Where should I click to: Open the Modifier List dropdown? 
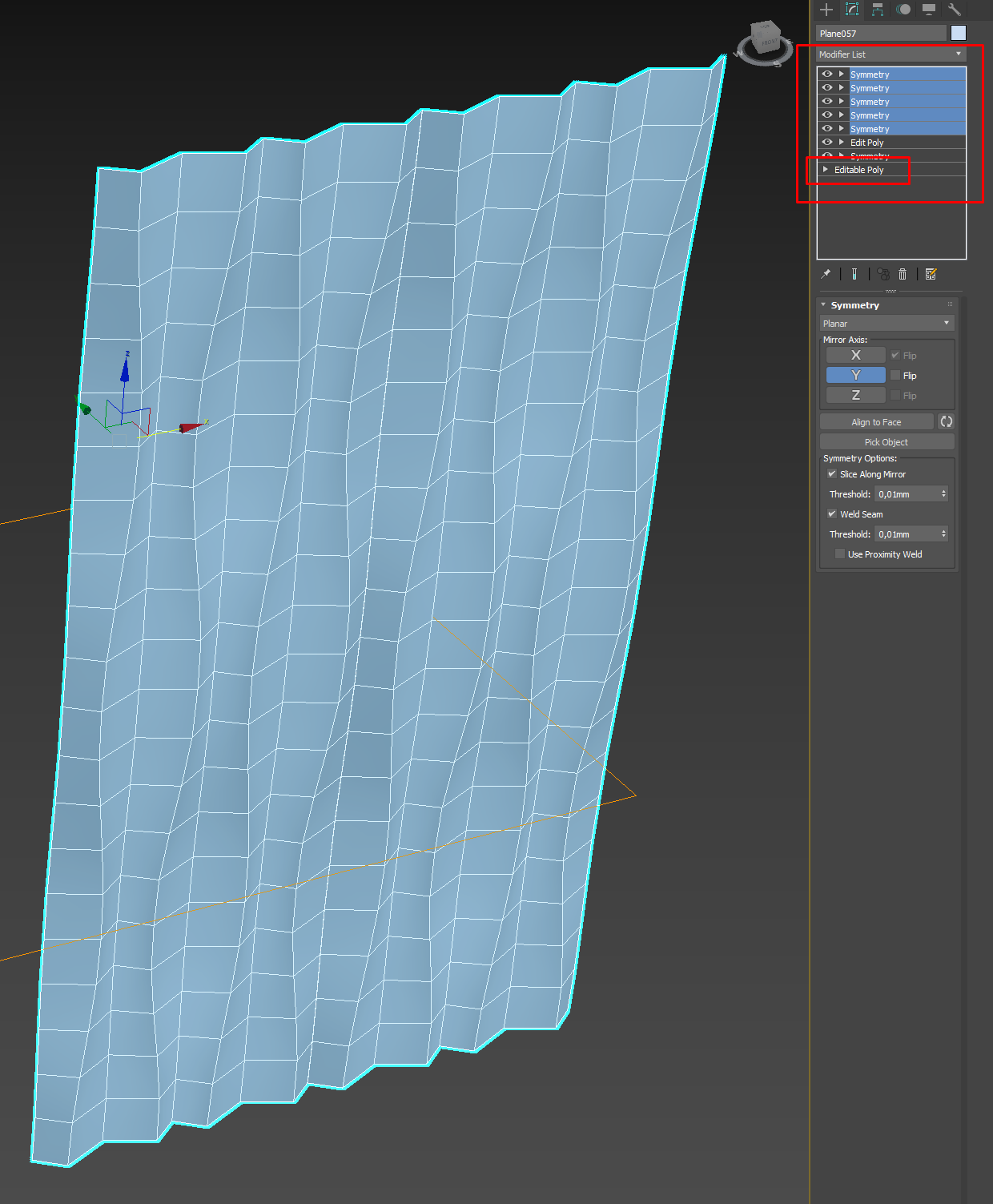click(x=890, y=54)
